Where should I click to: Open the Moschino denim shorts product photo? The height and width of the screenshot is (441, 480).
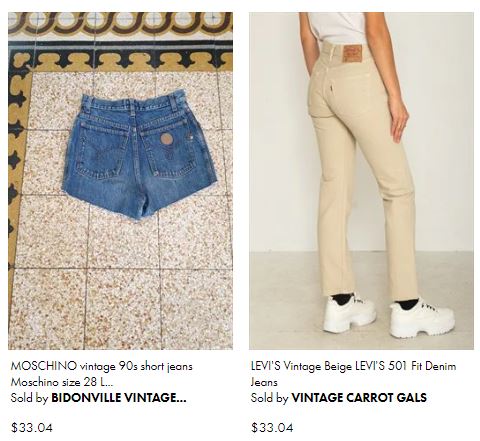(120, 181)
